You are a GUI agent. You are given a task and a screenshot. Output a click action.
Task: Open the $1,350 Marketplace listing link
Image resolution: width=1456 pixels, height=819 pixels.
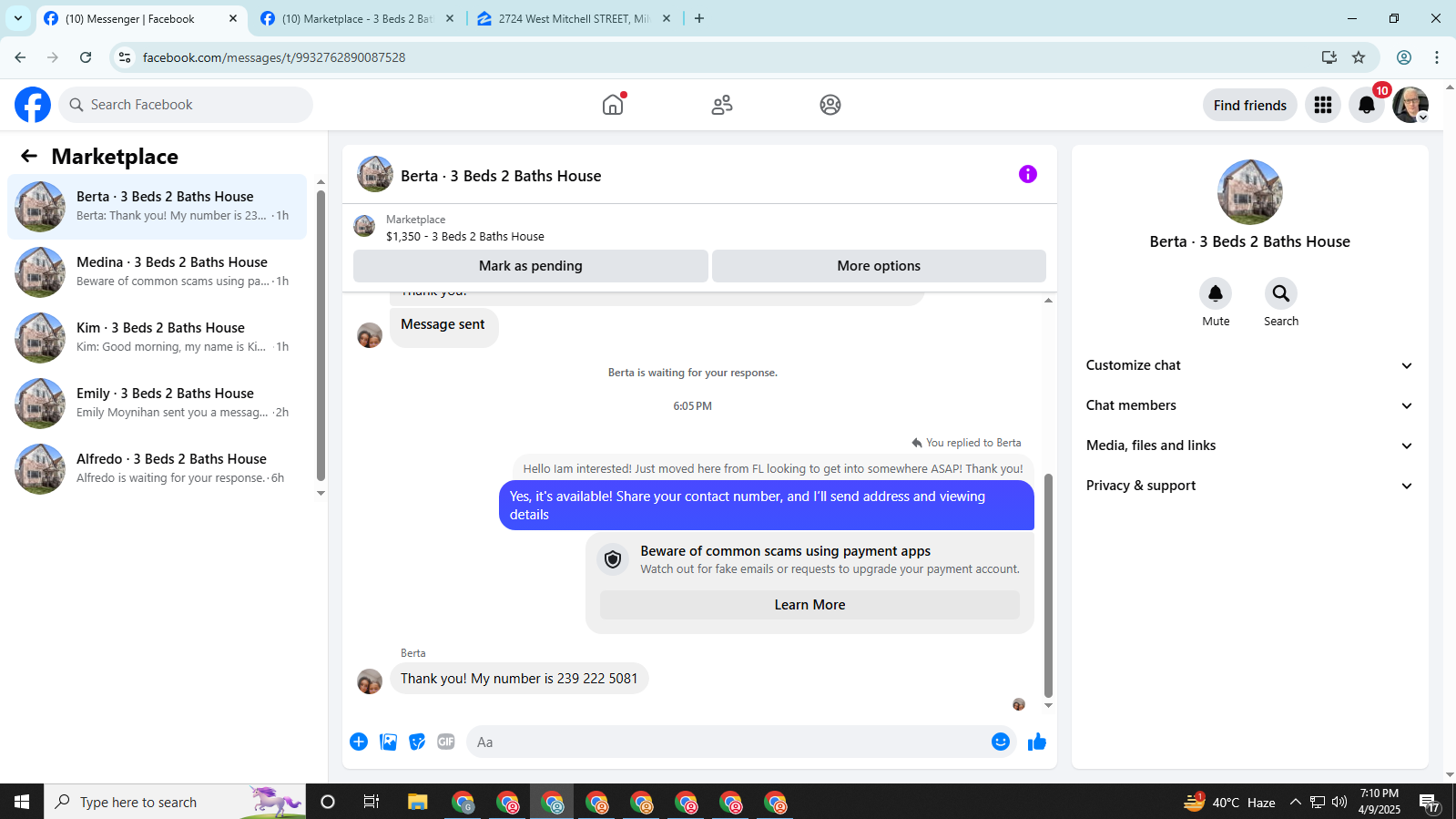coord(465,236)
